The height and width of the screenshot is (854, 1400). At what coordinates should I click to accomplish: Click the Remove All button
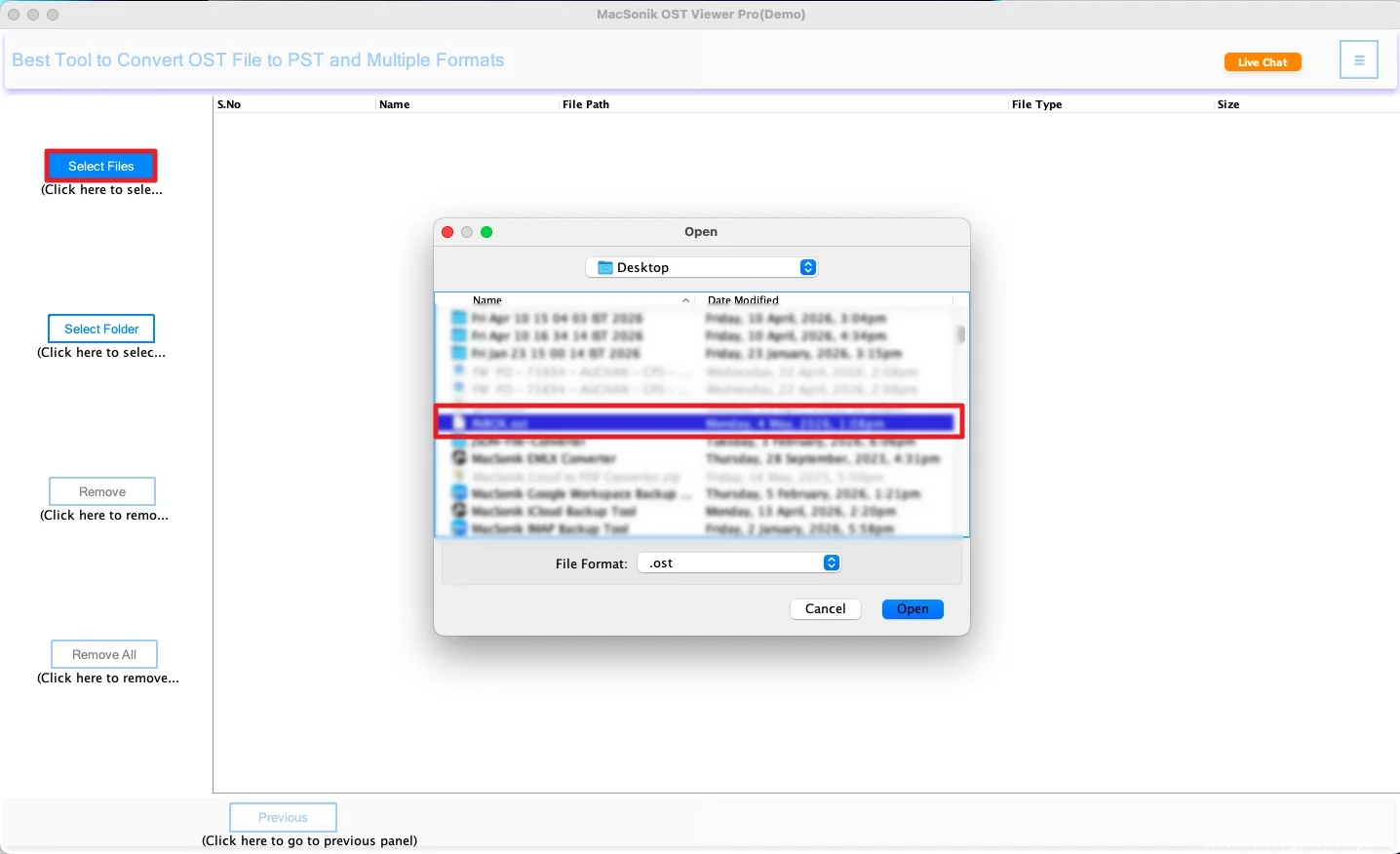tap(104, 655)
